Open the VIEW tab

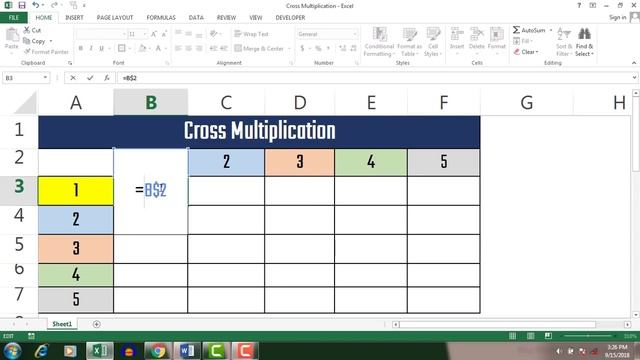point(256,18)
